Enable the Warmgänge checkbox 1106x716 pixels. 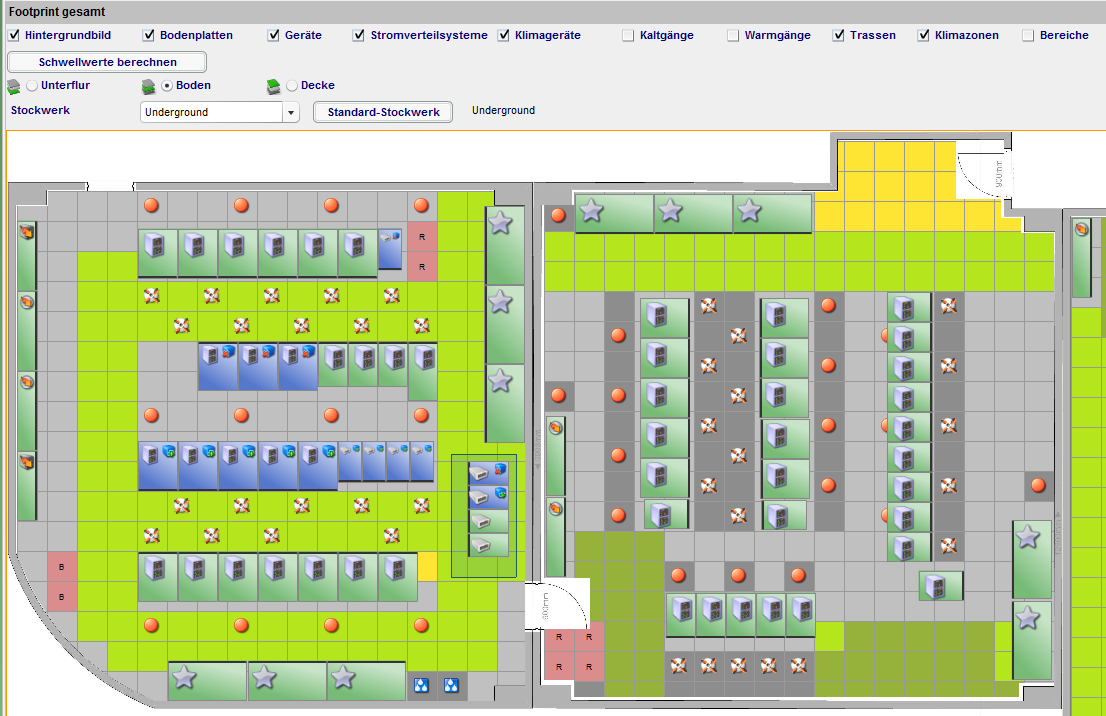tap(731, 35)
